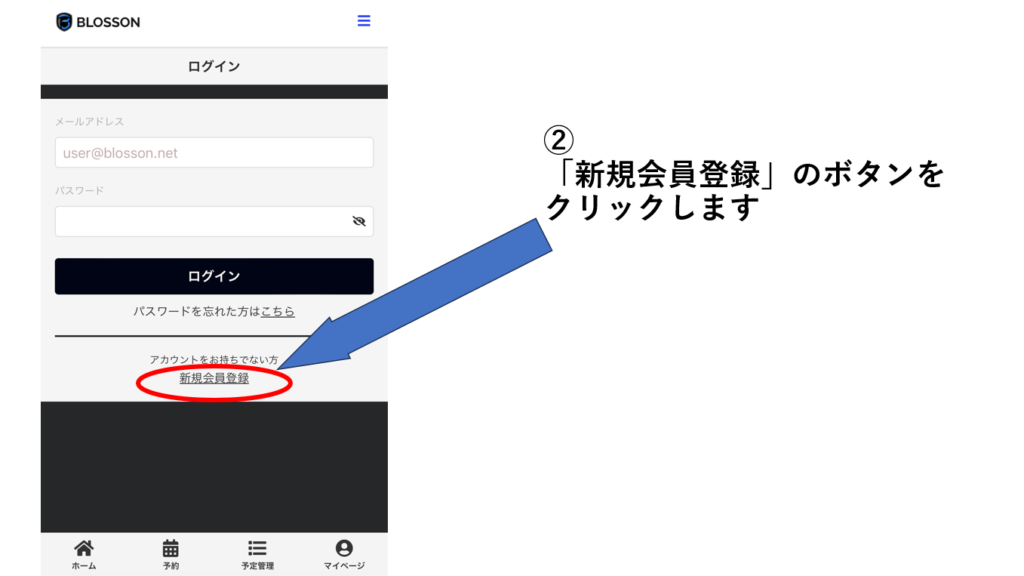Follow the こちら forgot-password link
Image resolution: width=1024 pixels, height=576 pixels.
click(x=278, y=312)
